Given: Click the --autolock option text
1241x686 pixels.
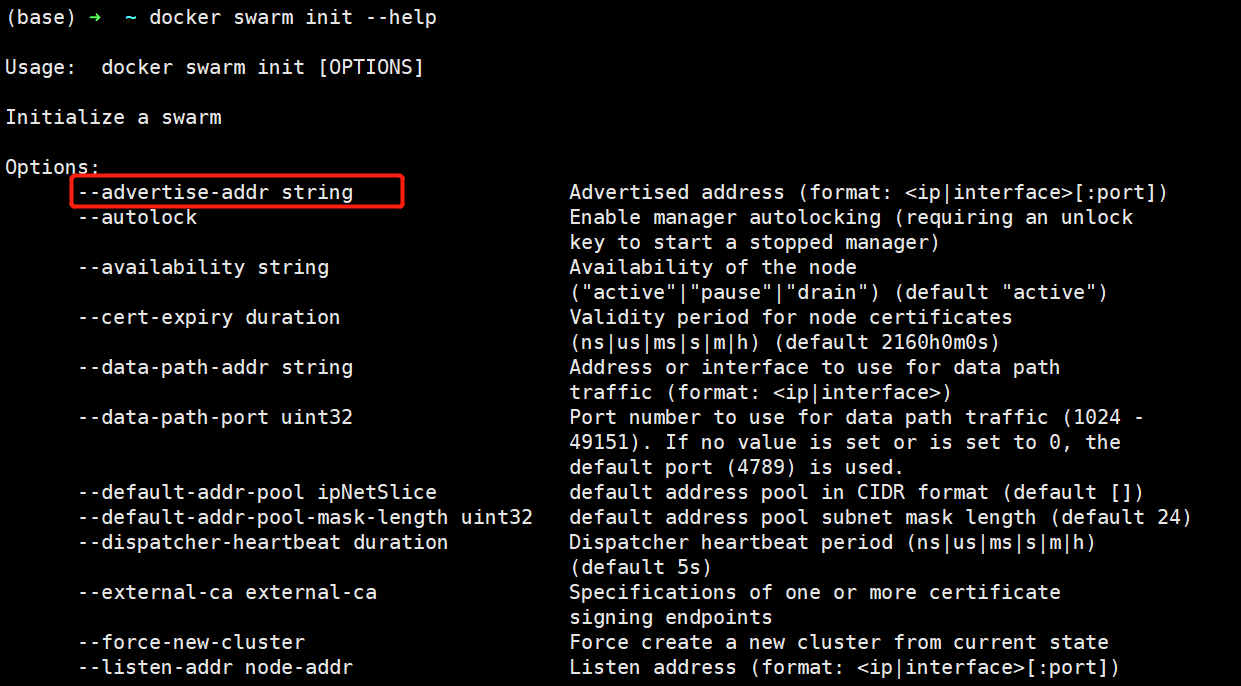Looking at the screenshot, I should (138, 217).
